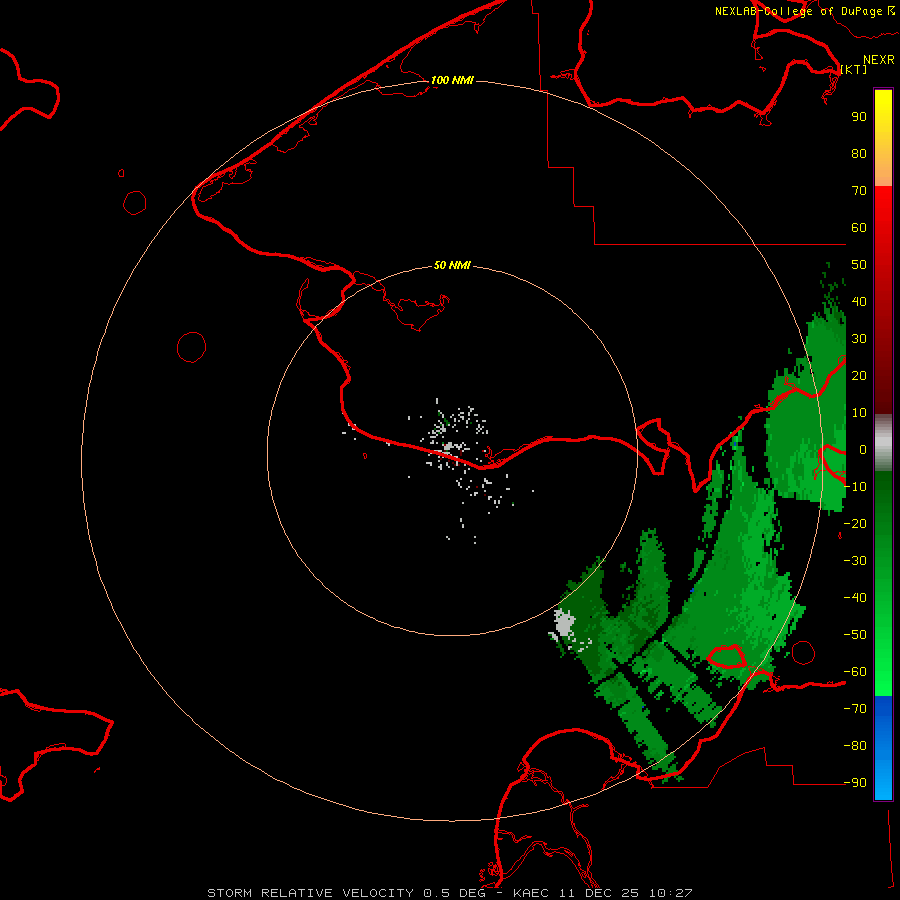Viewport: 900px width, 900px height.
Task: Click the 50 value on the velocity scale
Action: (859, 265)
